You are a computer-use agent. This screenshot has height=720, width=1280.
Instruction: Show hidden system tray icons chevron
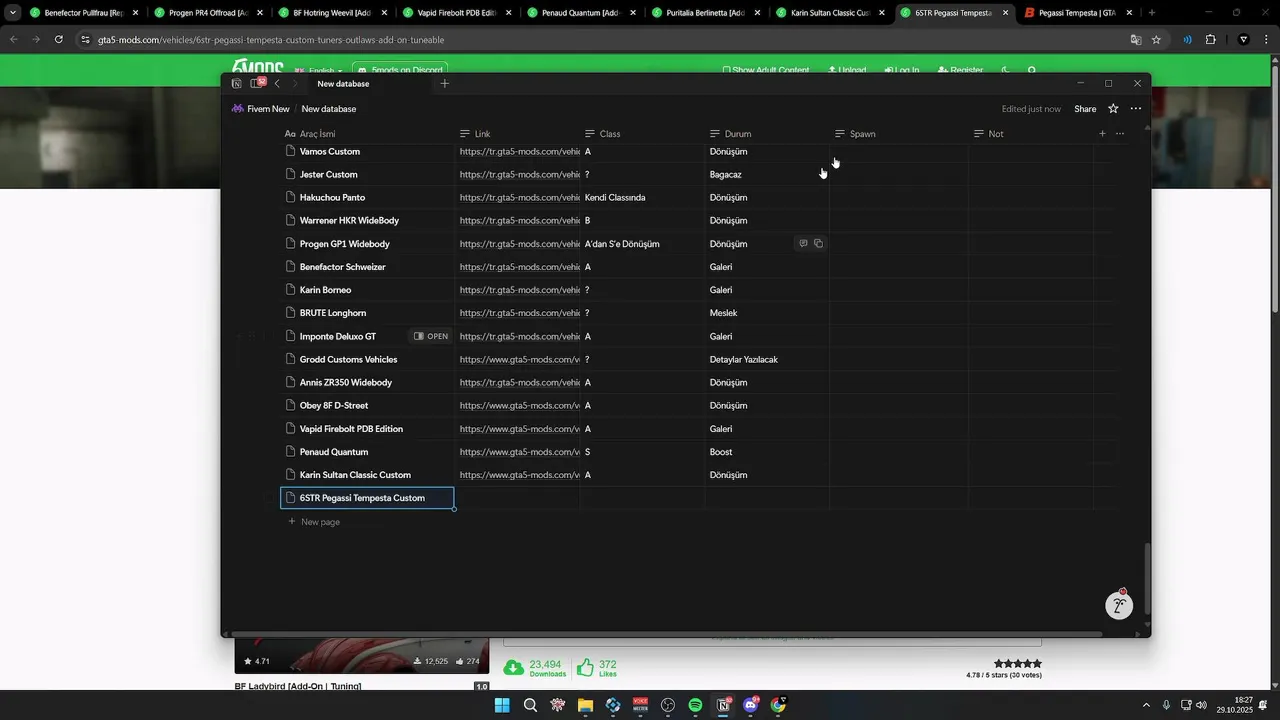[1147, 705]
